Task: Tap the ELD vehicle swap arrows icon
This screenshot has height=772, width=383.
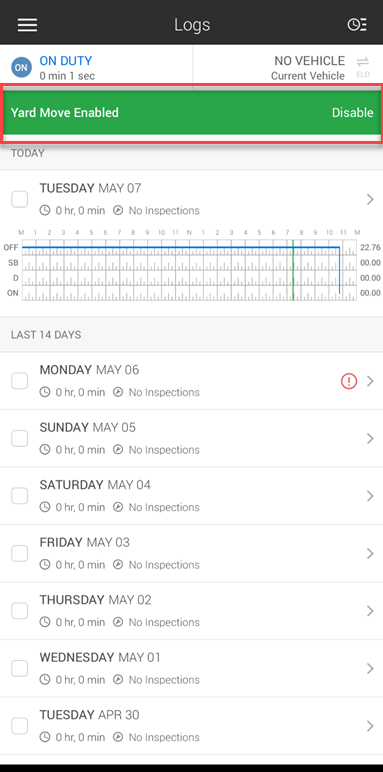Action: (363, 62)
